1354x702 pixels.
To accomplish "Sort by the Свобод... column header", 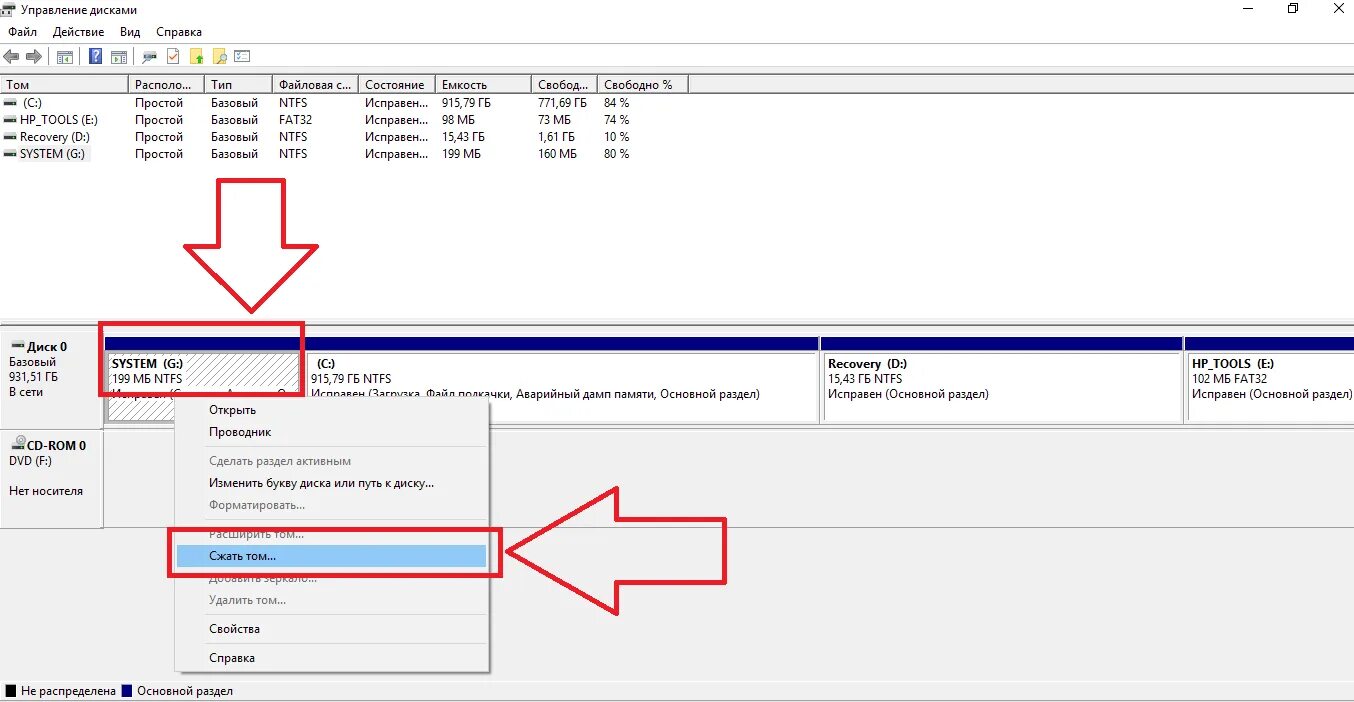I will pos(564,85).
